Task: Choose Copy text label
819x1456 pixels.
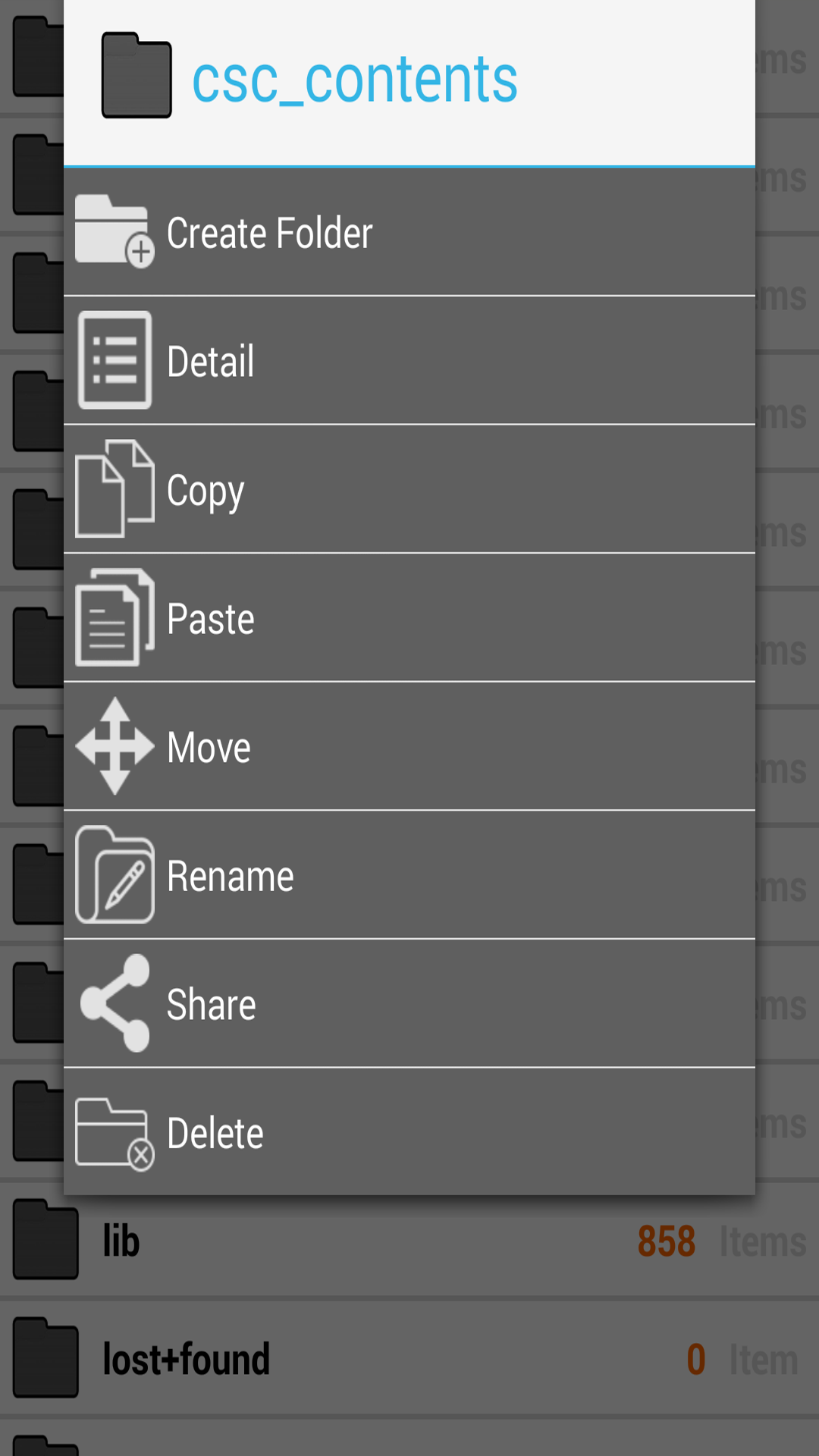Action: click(205, 491)
